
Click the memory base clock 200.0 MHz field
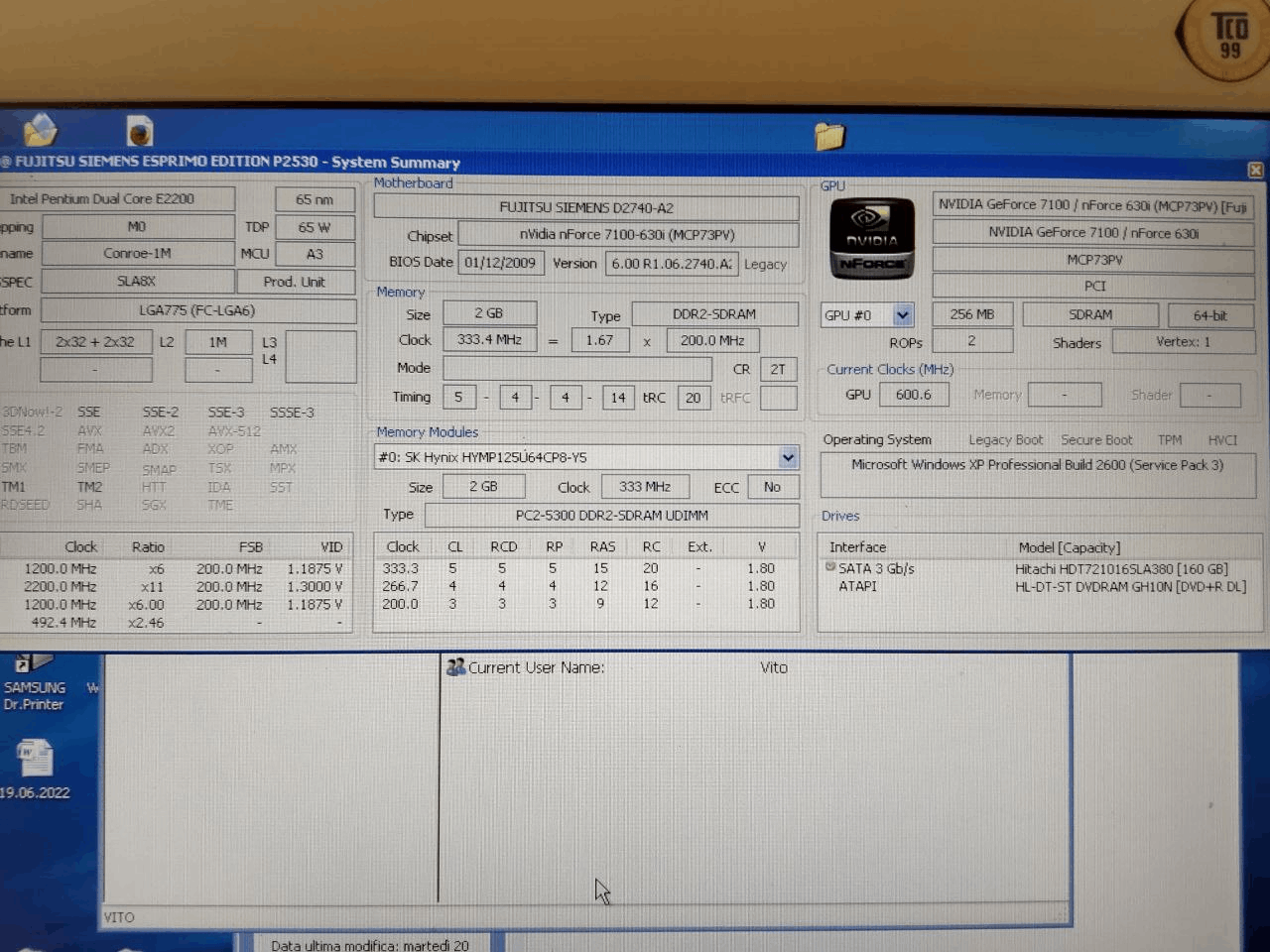(712, 340)
